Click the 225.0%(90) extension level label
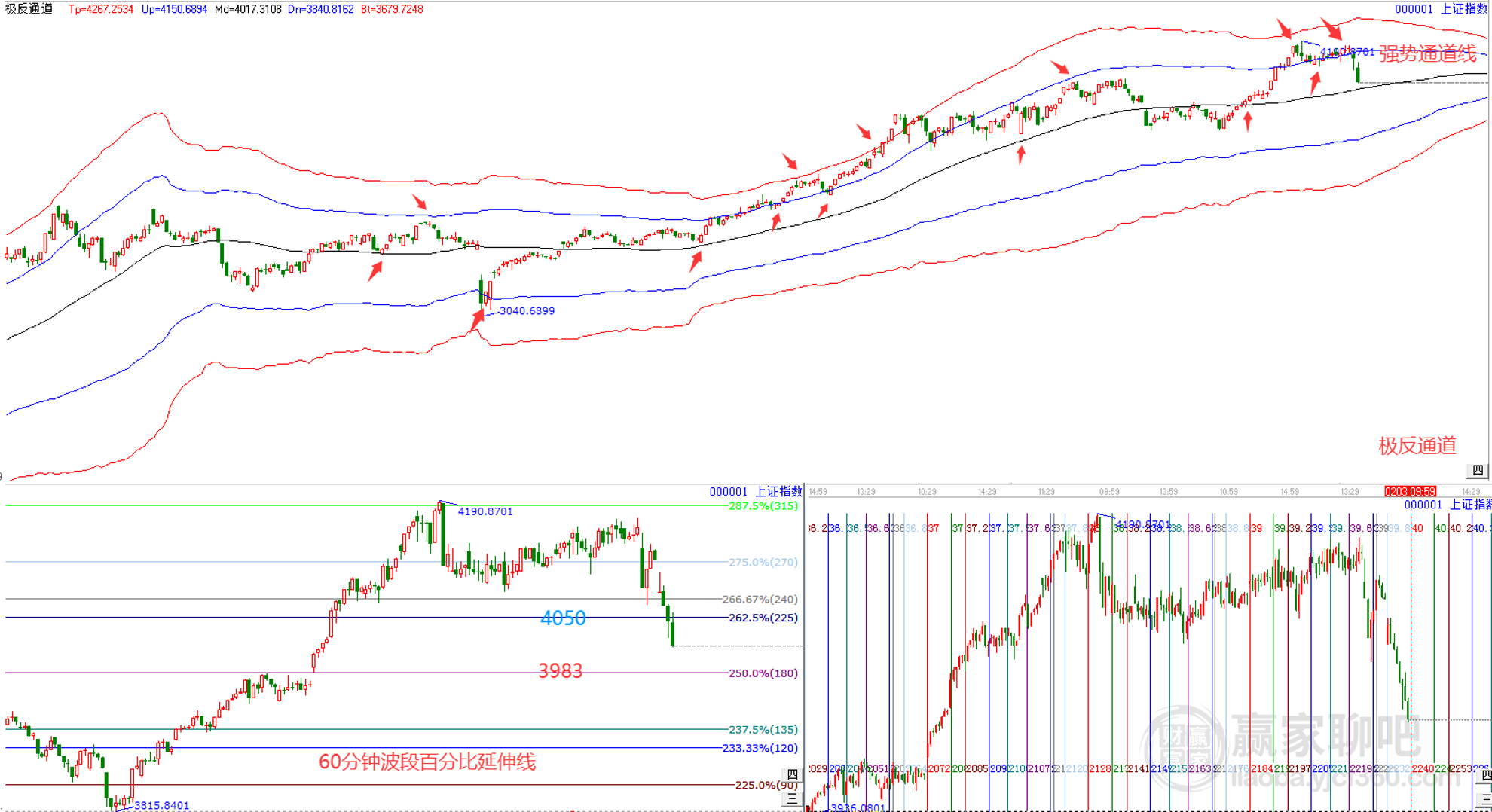 (x=766, y=785)
